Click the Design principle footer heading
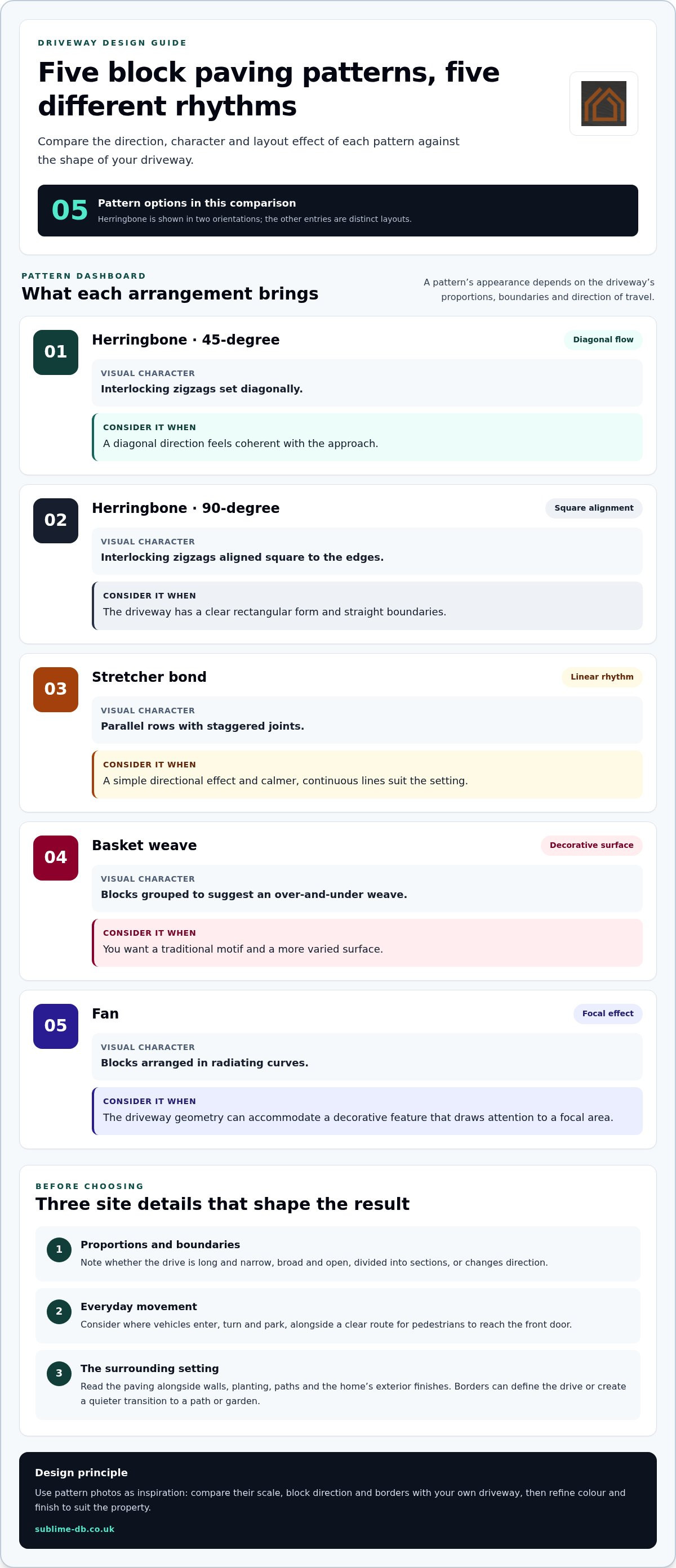This screenshot has width=676, height=1568. [81, 1472]
